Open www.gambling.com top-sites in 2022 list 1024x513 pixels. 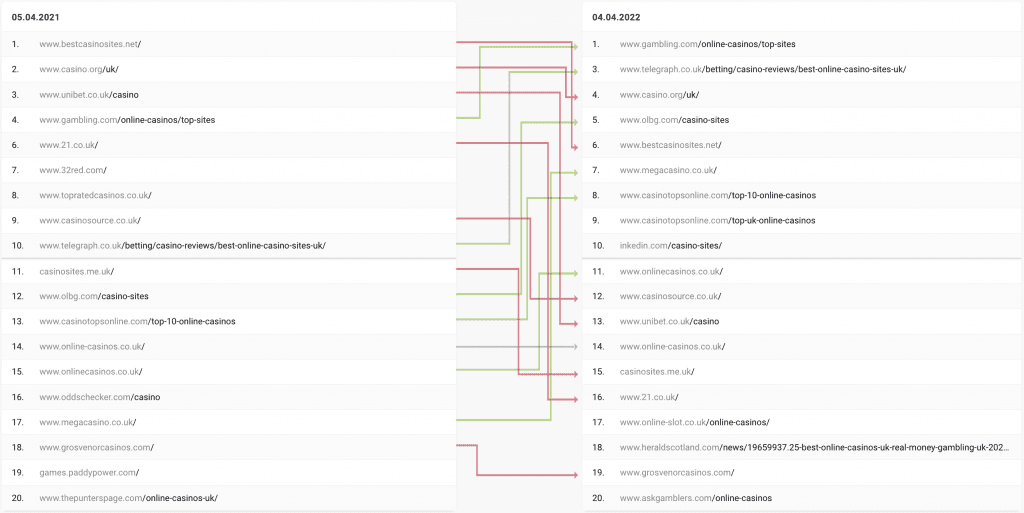coord(707,44)
